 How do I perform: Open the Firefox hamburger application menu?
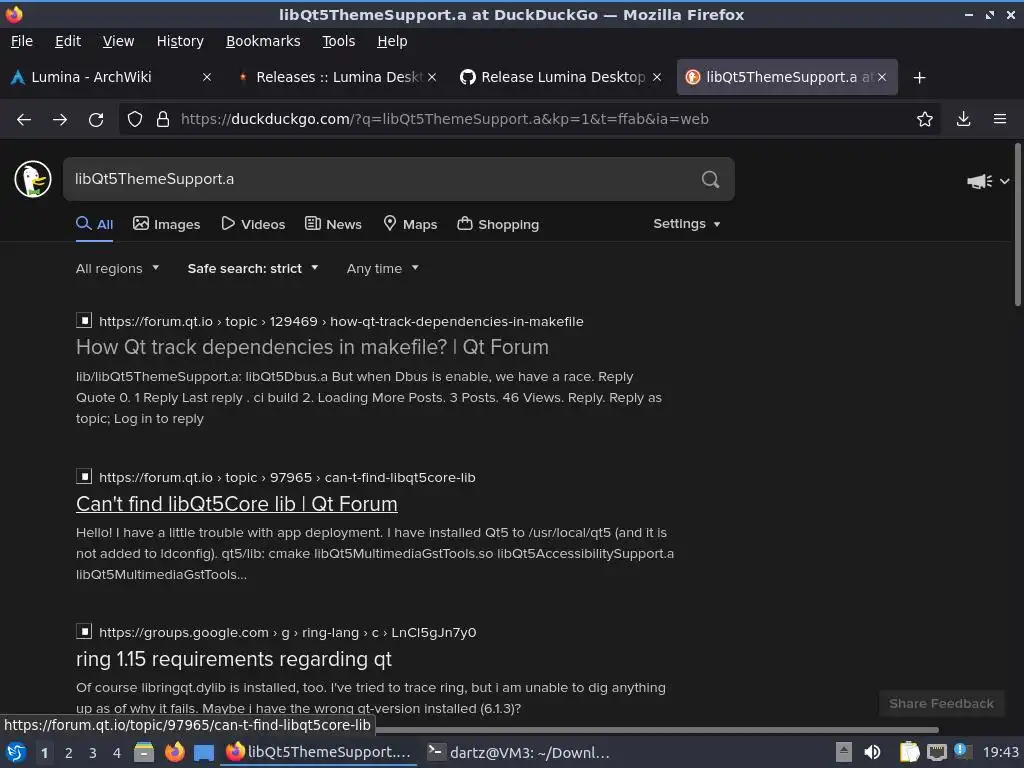point(1000,119)
